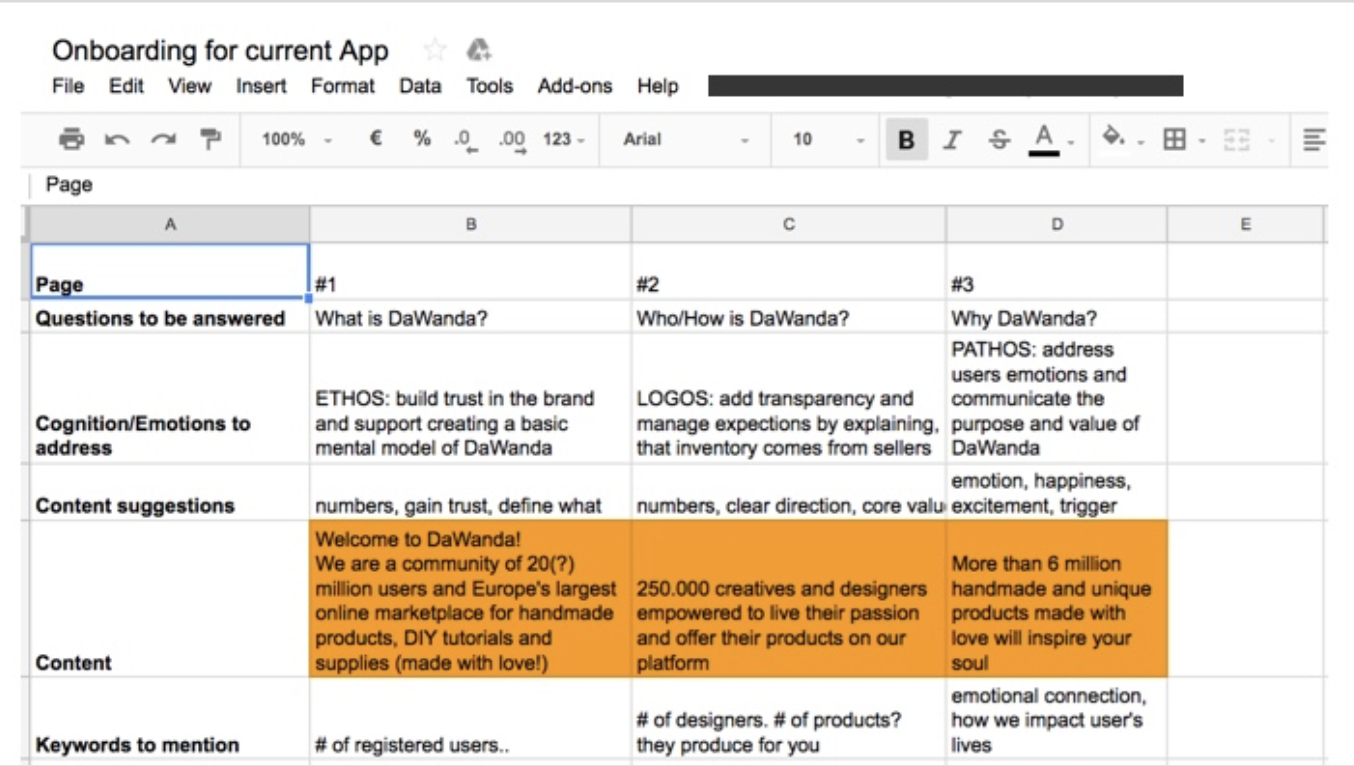
Task: Open the font size 10 dropdown
Action: pyautogui.click(x=828, y=140)
